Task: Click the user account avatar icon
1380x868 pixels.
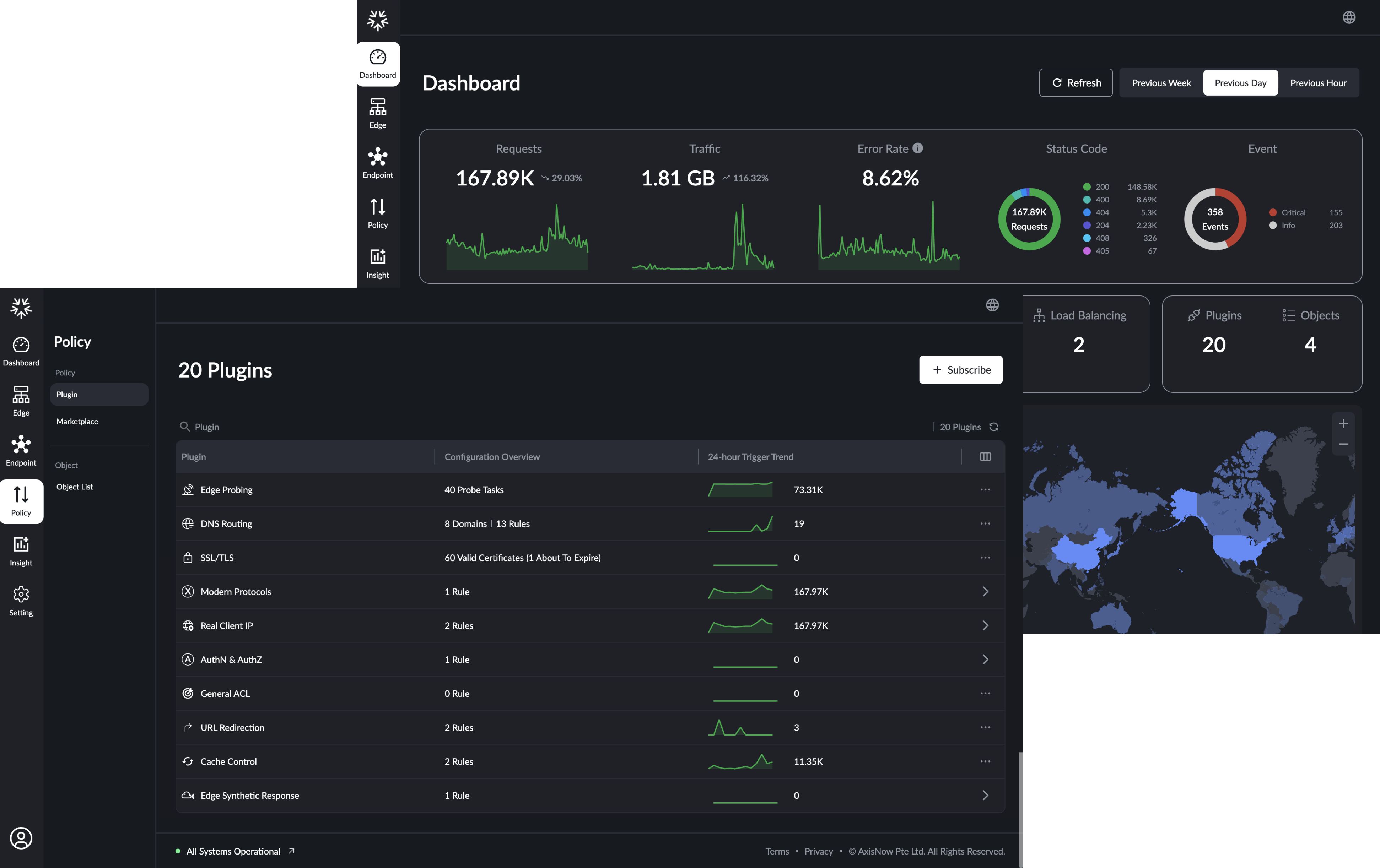Action: tap(21, 838)
